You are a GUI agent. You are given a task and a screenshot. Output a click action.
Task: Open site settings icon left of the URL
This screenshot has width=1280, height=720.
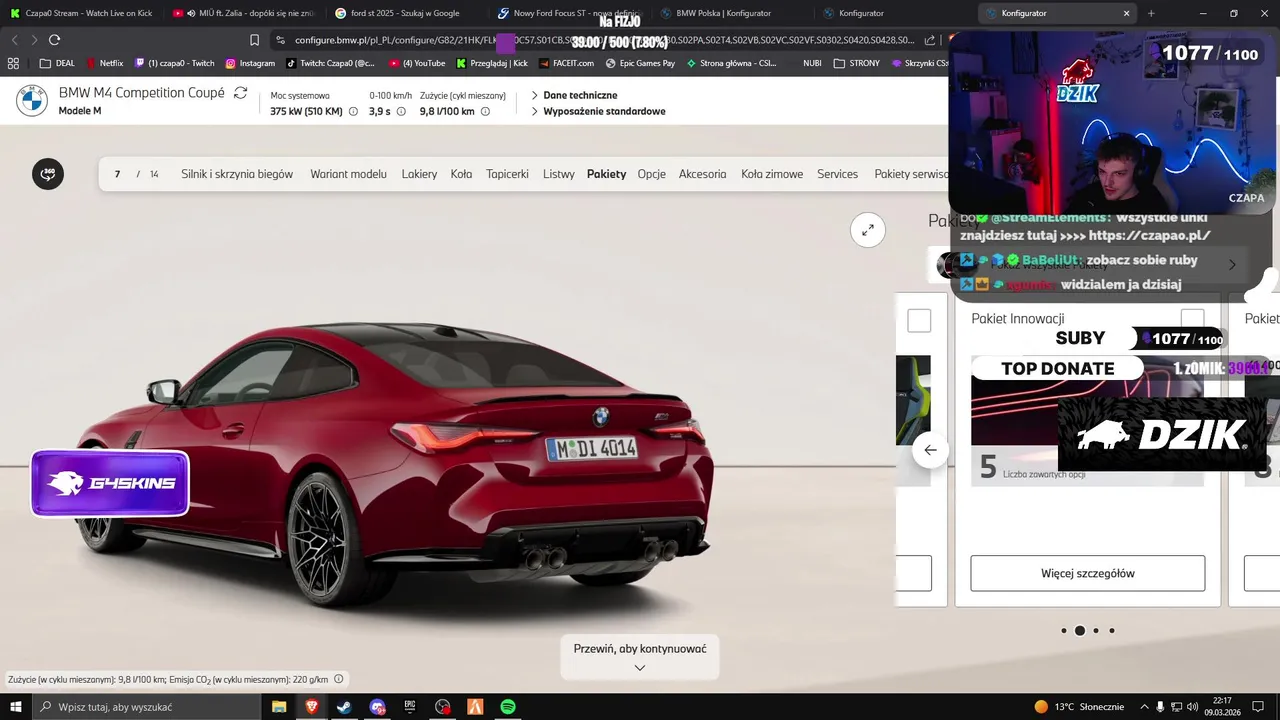click(x=281, y=40)
